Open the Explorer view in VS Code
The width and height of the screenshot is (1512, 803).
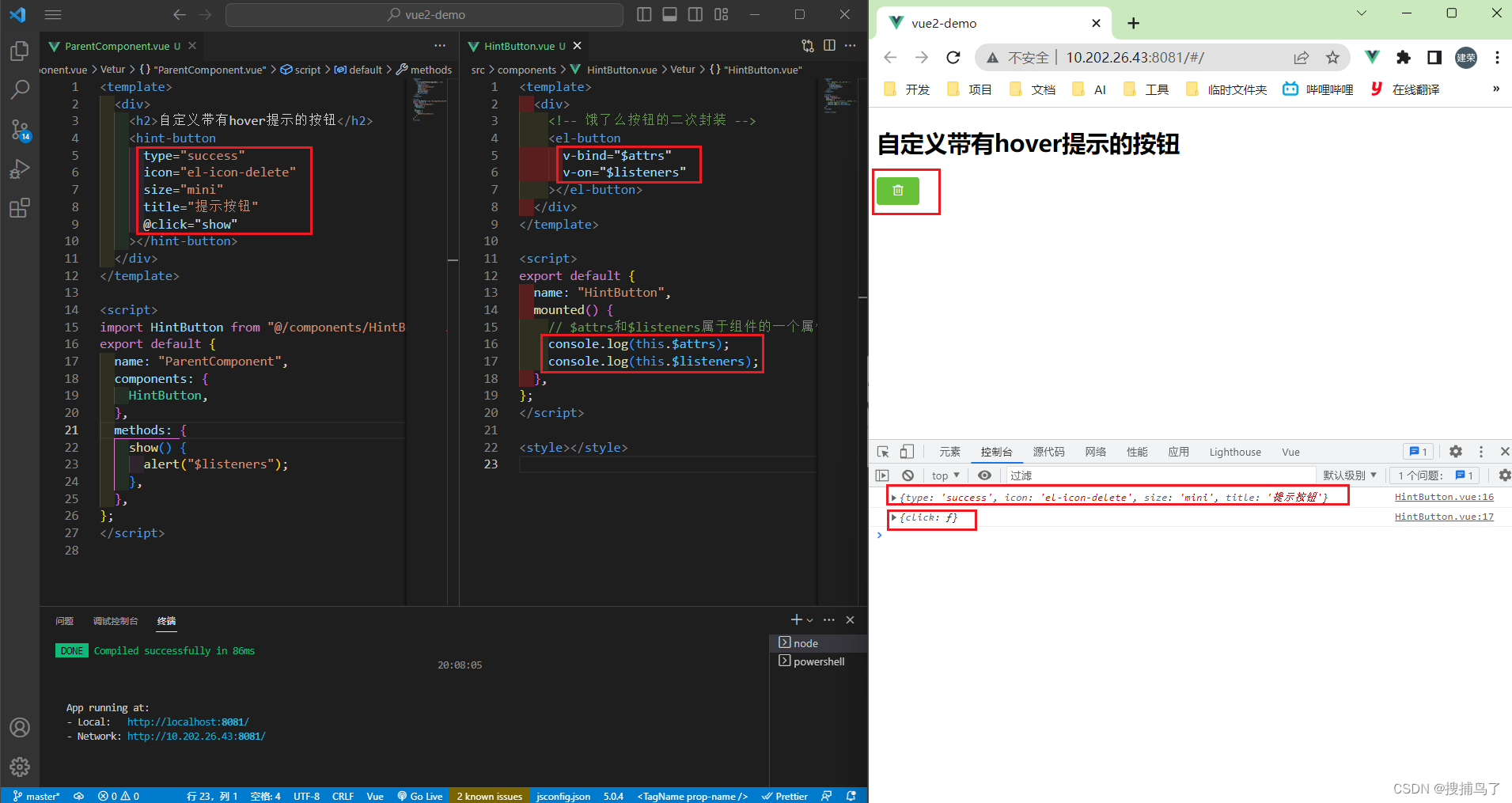(20, 51)
